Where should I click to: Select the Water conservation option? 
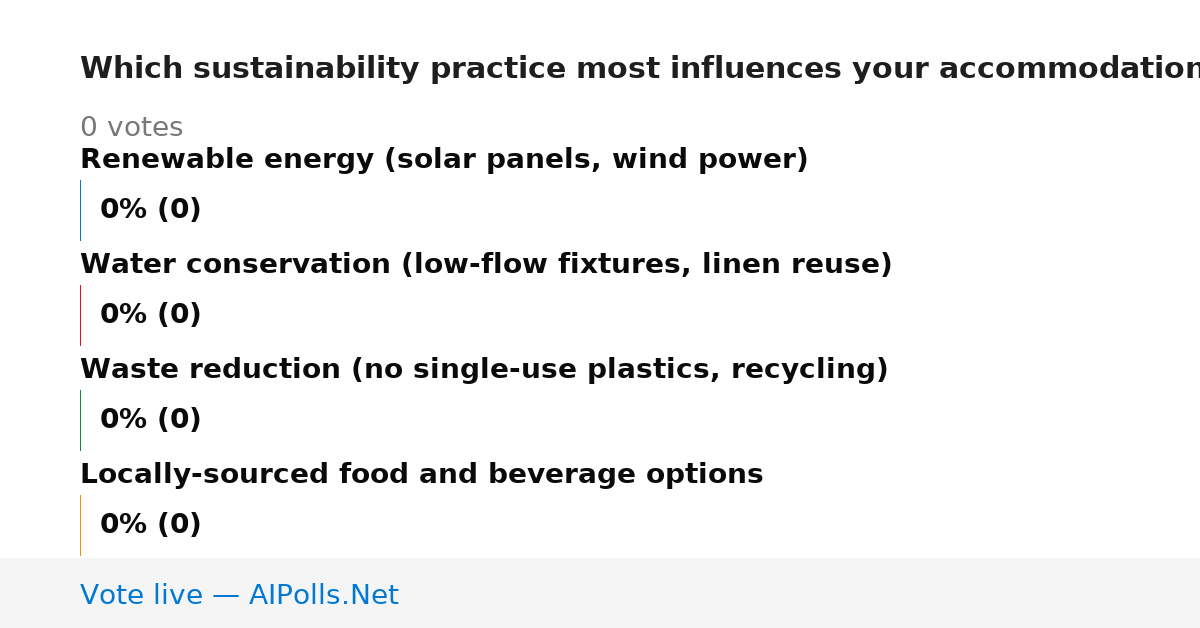[x=486, y=265]
